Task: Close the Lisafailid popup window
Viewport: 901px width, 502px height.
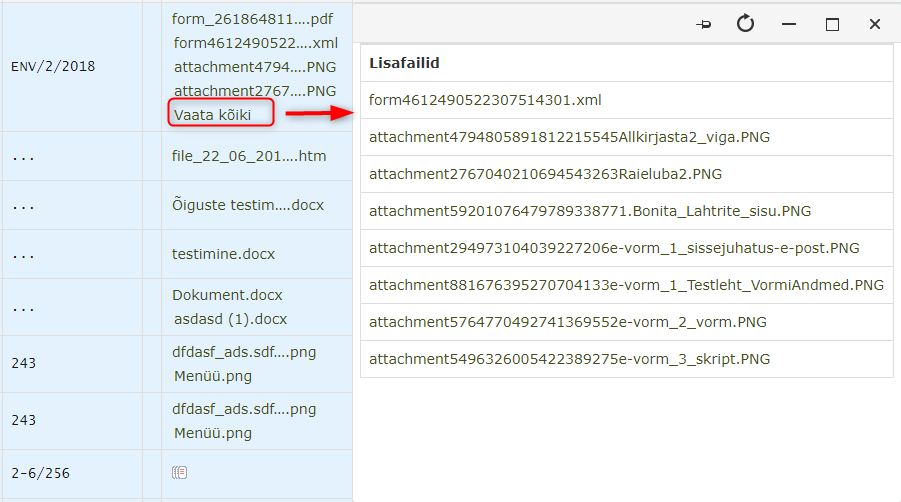Action: (x=875, y=25)
